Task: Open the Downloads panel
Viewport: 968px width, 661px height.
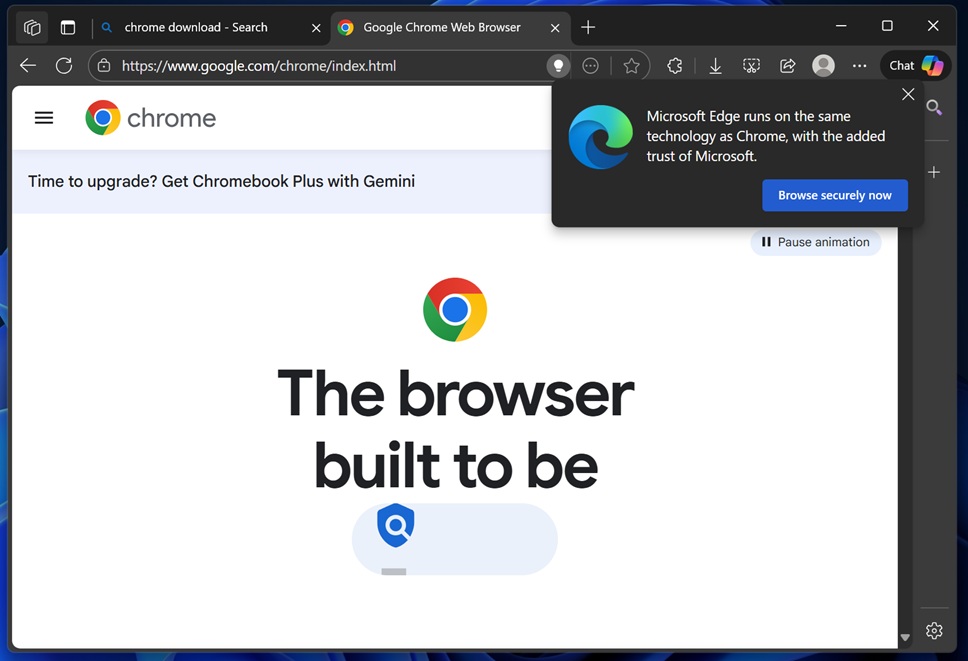Action: [715, 66]
